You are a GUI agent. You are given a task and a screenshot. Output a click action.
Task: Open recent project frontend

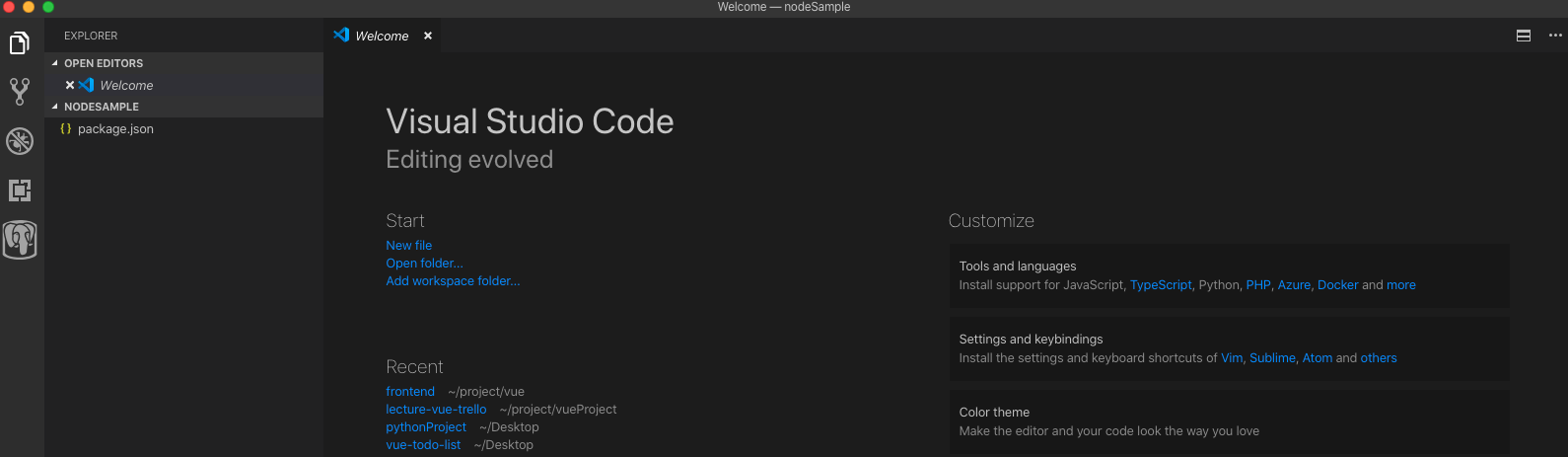410,392
